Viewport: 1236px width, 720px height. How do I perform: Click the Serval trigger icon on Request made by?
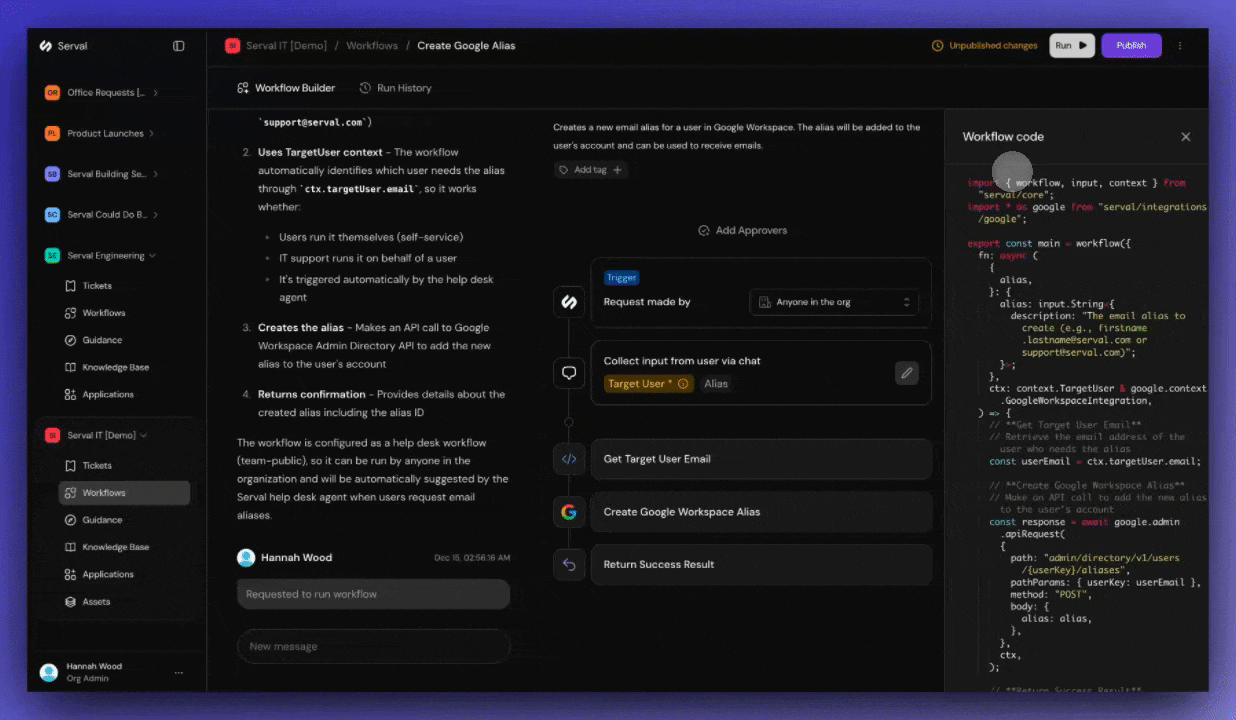[569, 301]
